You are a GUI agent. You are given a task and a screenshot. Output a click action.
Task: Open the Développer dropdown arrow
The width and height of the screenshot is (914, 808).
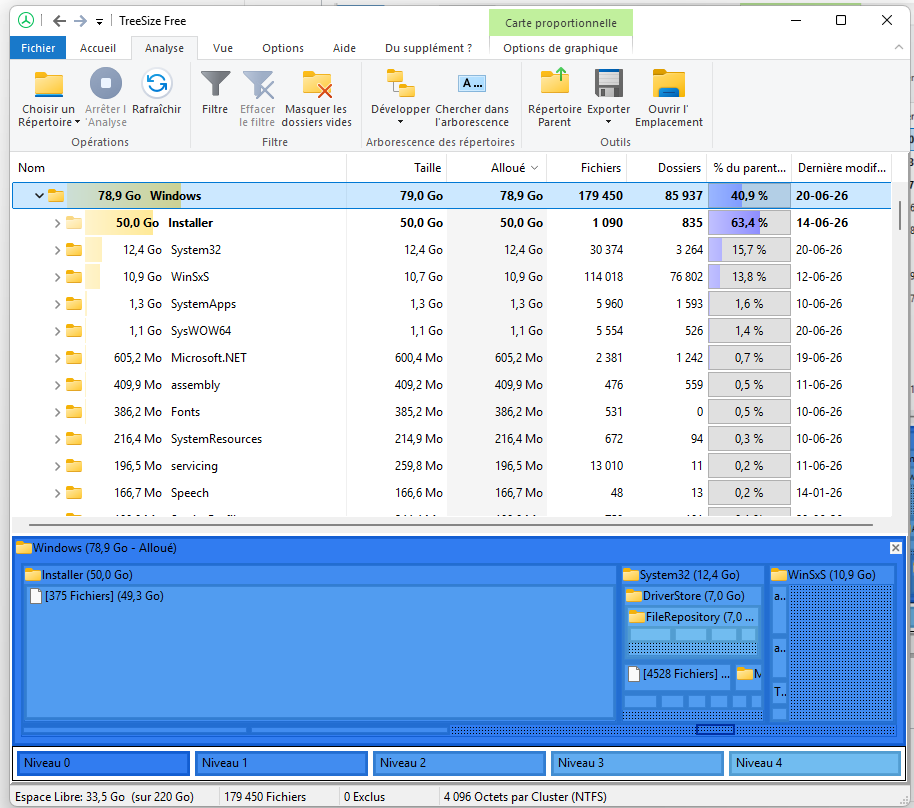[400, 122]
